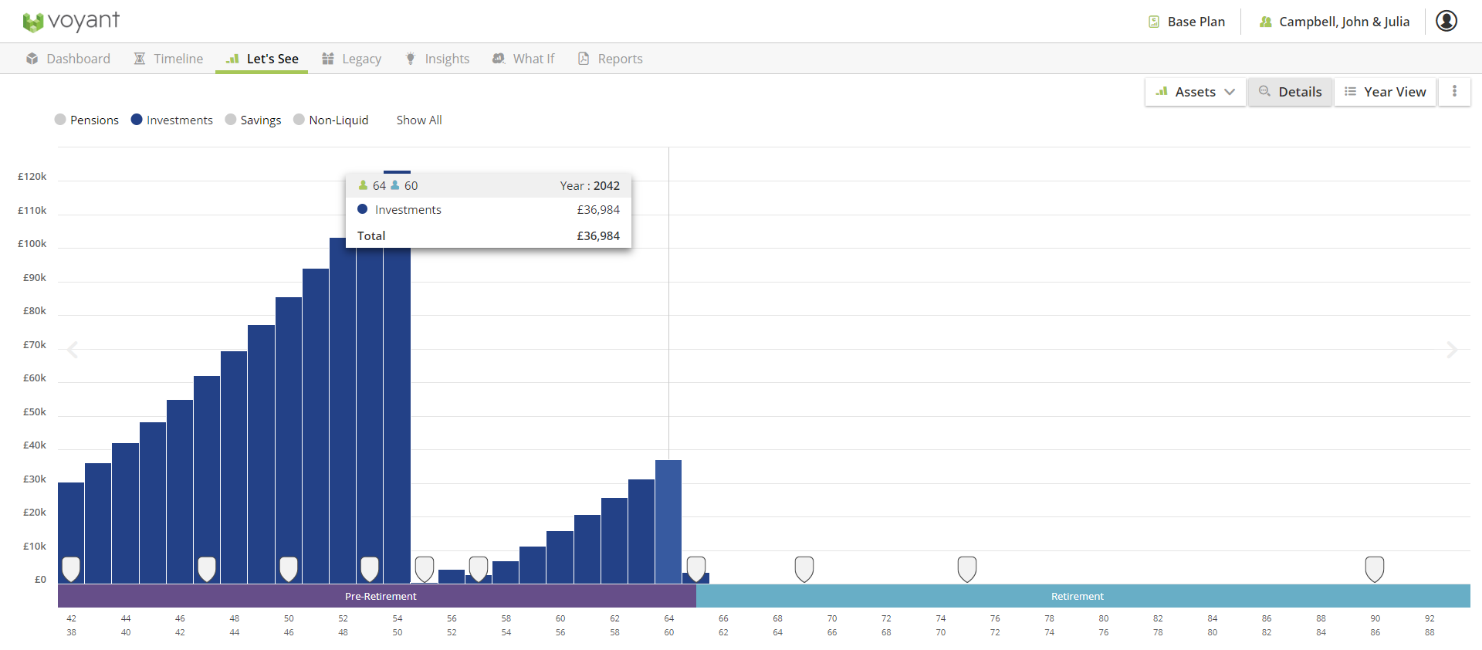Switch to the What If tab

click(523, 59)
